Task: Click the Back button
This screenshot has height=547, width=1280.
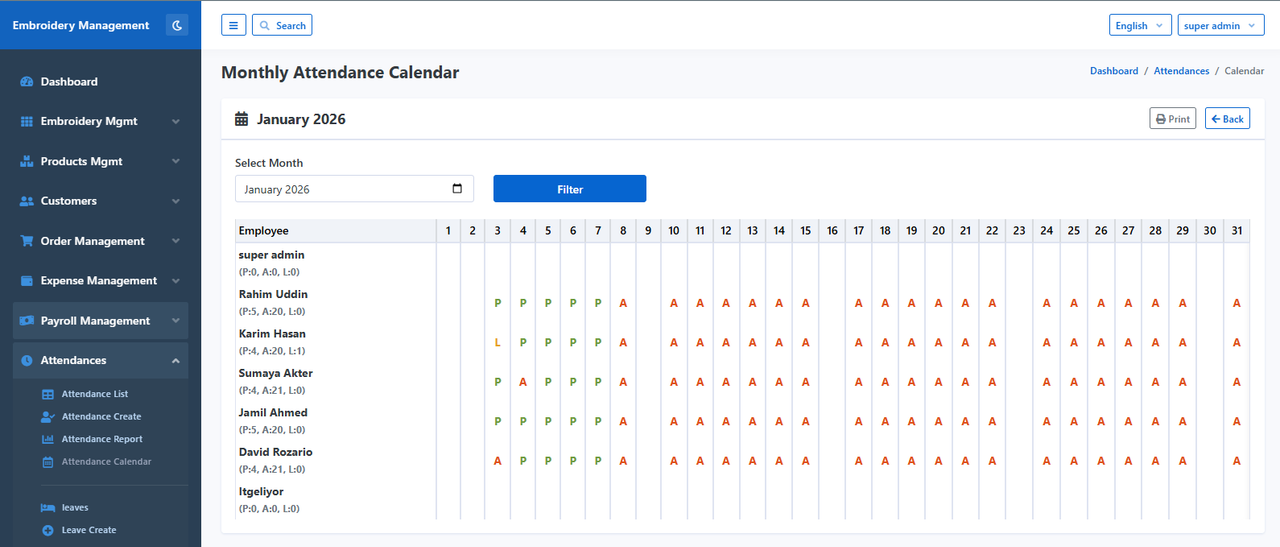Action: (x=1227, y=119)
